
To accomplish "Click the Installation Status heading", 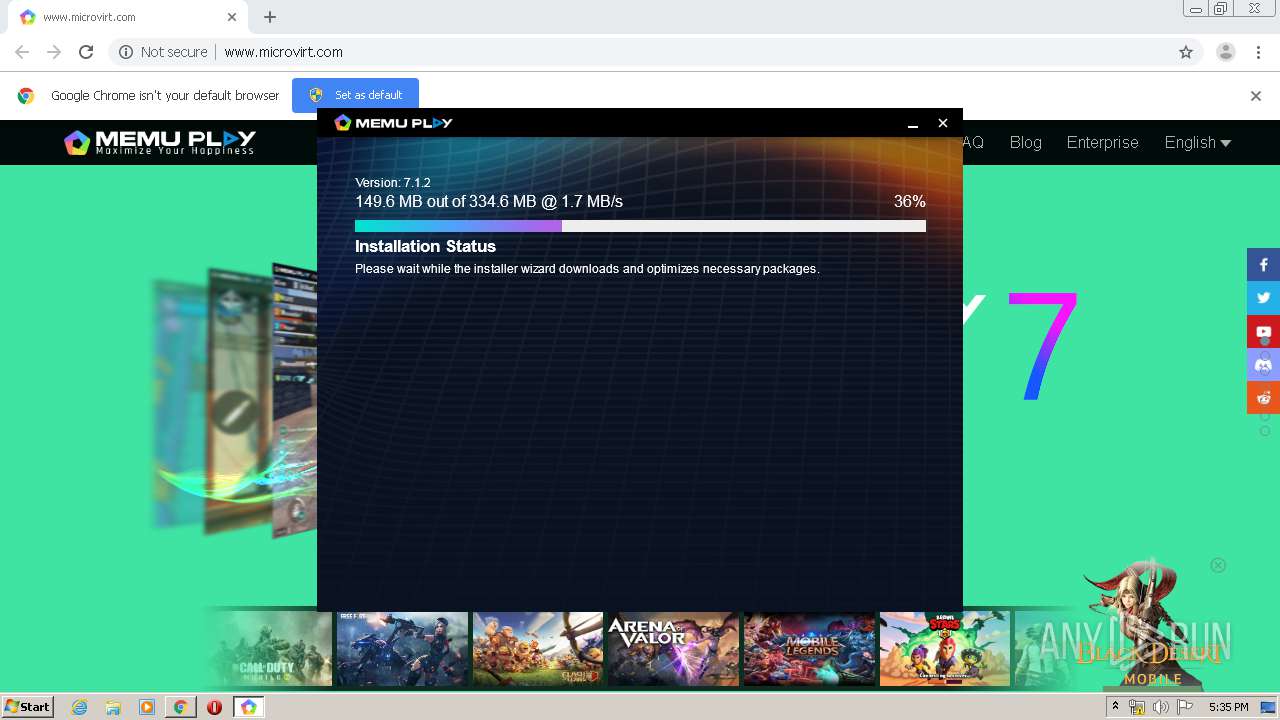I will click(x=425, y=246).
